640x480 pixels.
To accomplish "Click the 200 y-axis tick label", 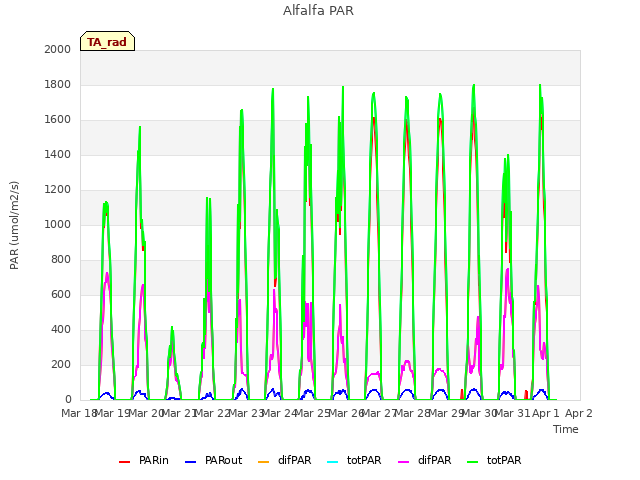I will [x=61, y=364].
